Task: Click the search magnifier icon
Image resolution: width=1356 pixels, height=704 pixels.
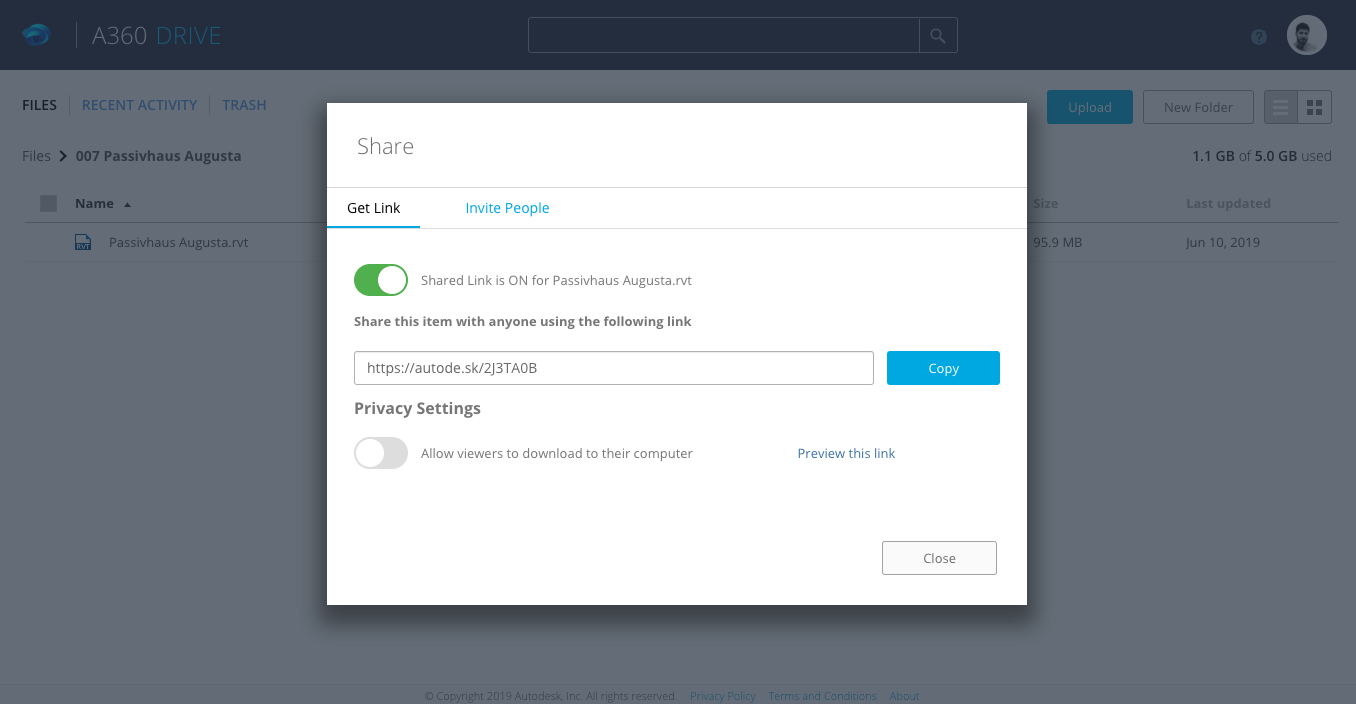Action: pos(938,35)
